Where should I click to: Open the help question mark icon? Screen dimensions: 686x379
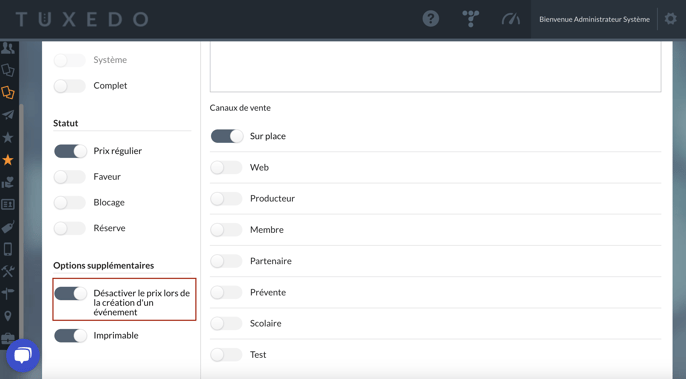(x=430, y=19)
